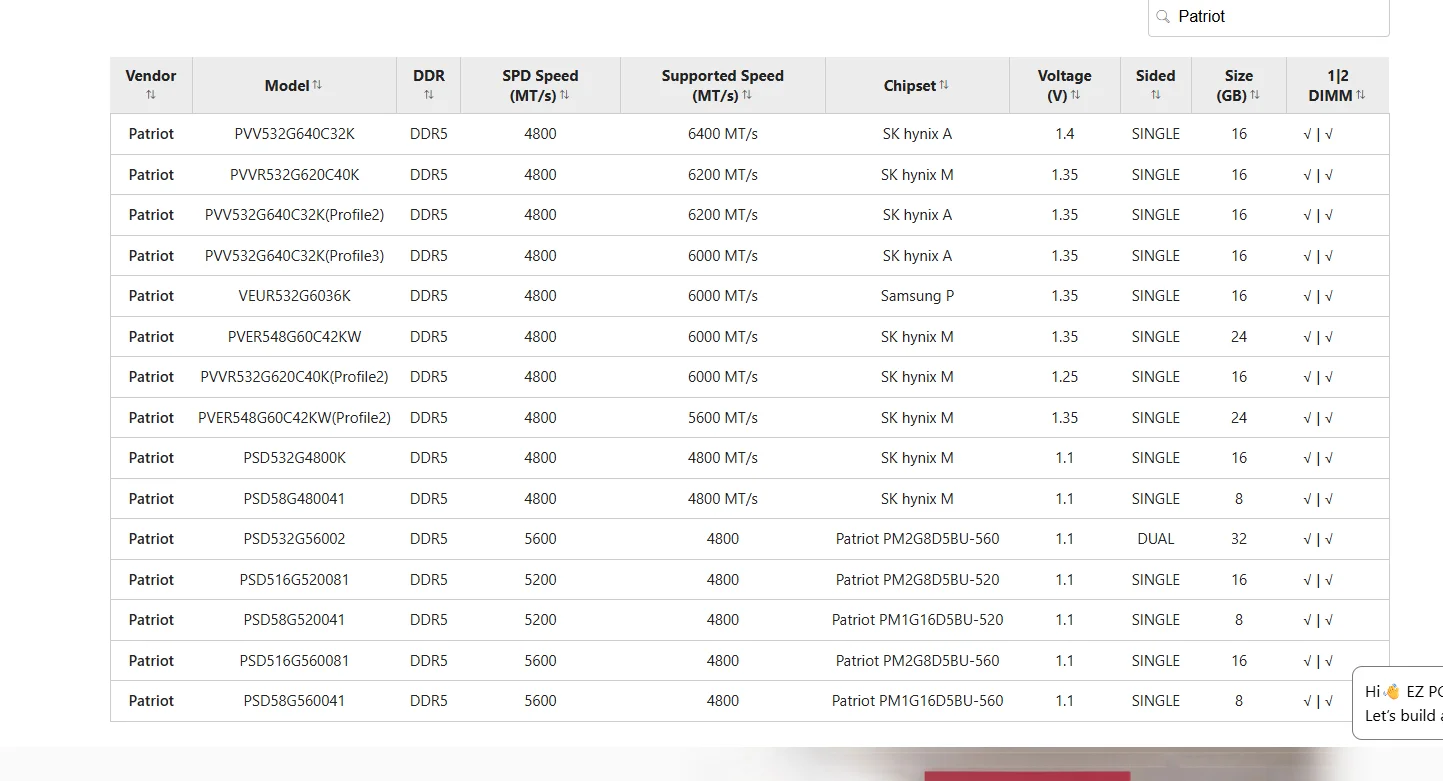This screenshot has height=781, width=1443.
Task: Click 6200 MT/s in PVVR532G620C40K row
Action: (723, 175)
